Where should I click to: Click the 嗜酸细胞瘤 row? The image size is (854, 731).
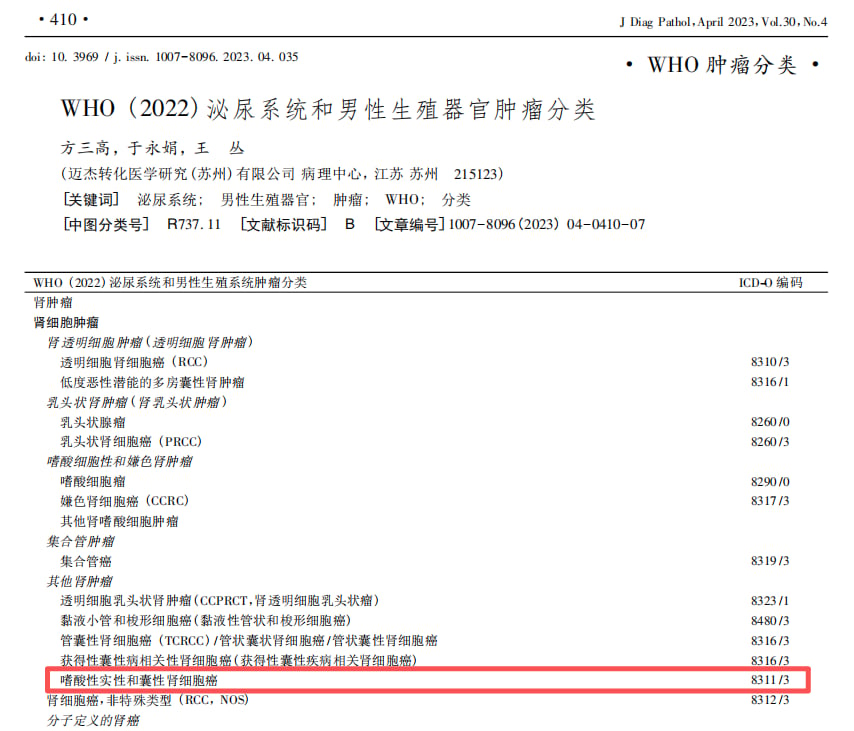pos(93,482)
